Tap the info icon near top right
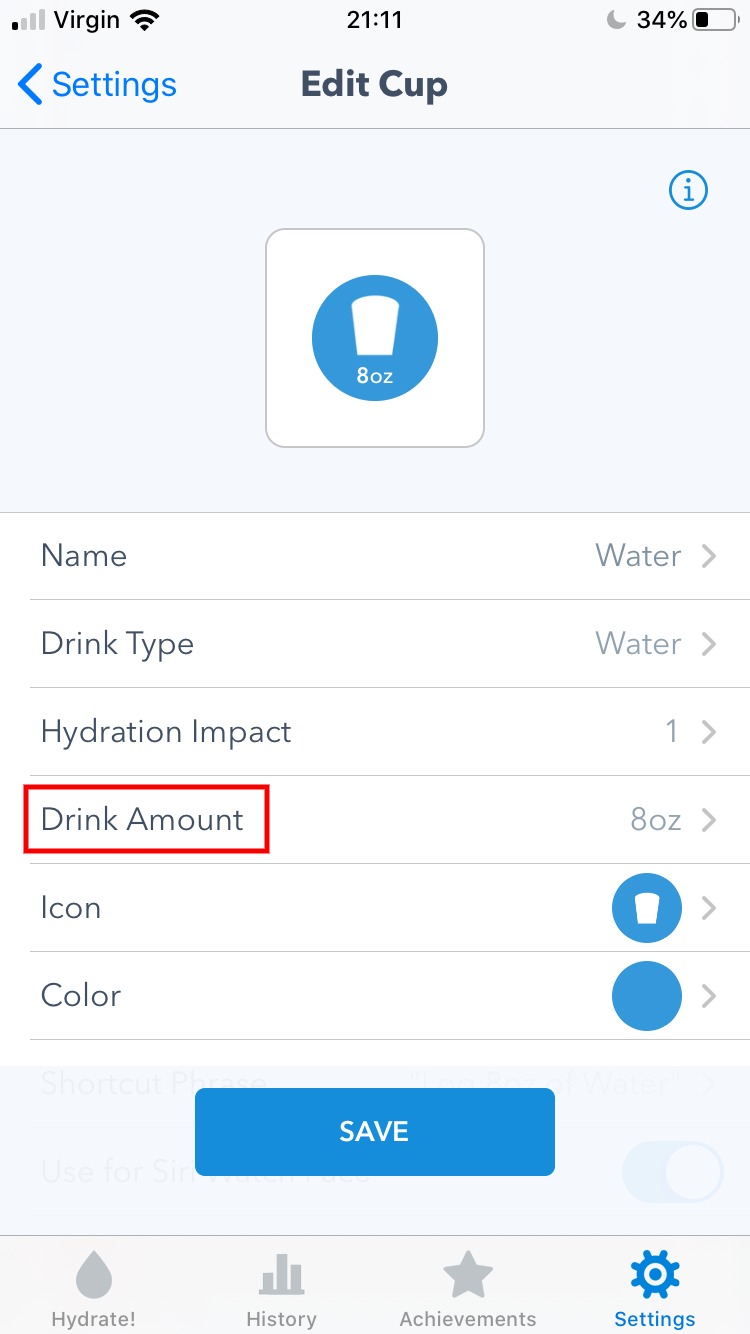 [688, 190]
